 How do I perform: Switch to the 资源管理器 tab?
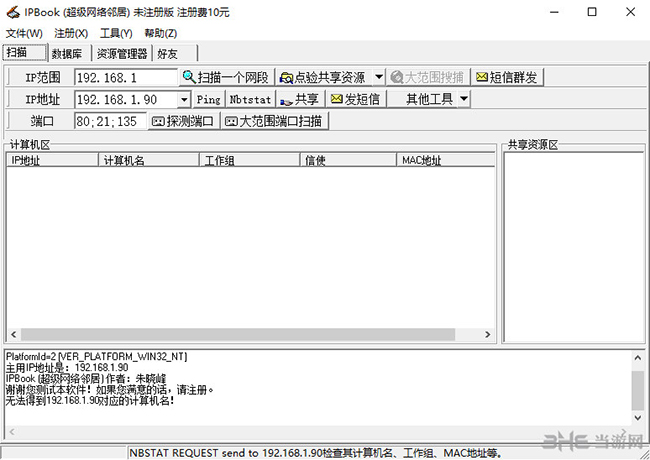click(122, 53)
